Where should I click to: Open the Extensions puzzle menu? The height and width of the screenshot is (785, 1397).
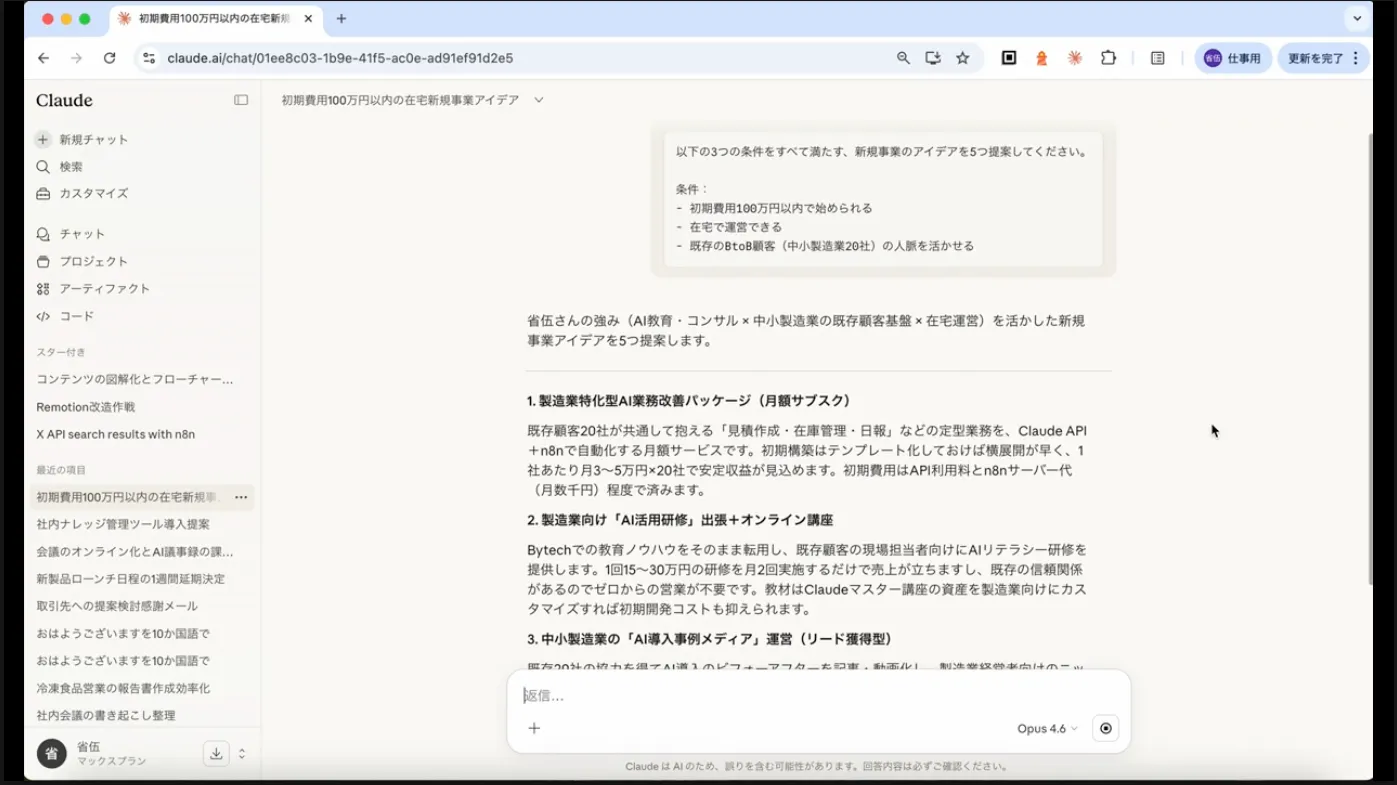tap(1108, 58)
